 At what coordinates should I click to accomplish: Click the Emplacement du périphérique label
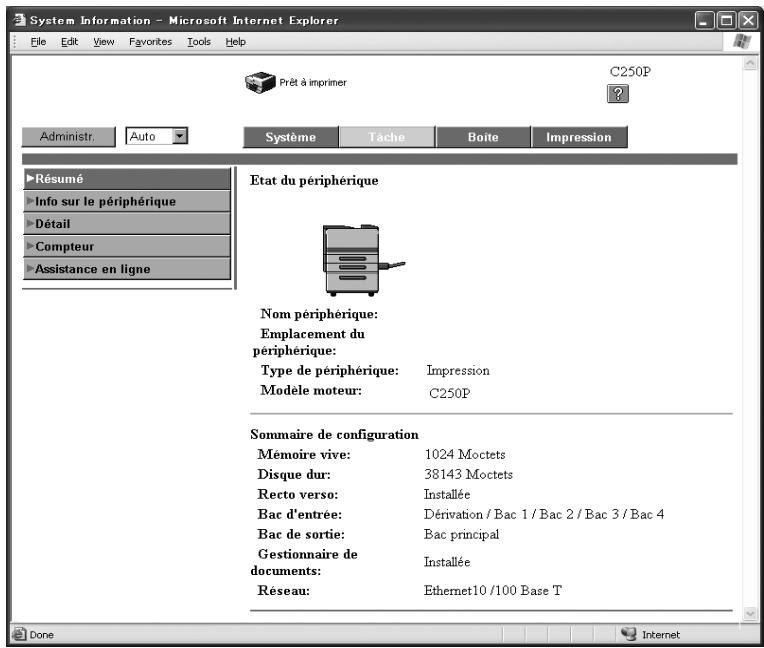(308, 342)
